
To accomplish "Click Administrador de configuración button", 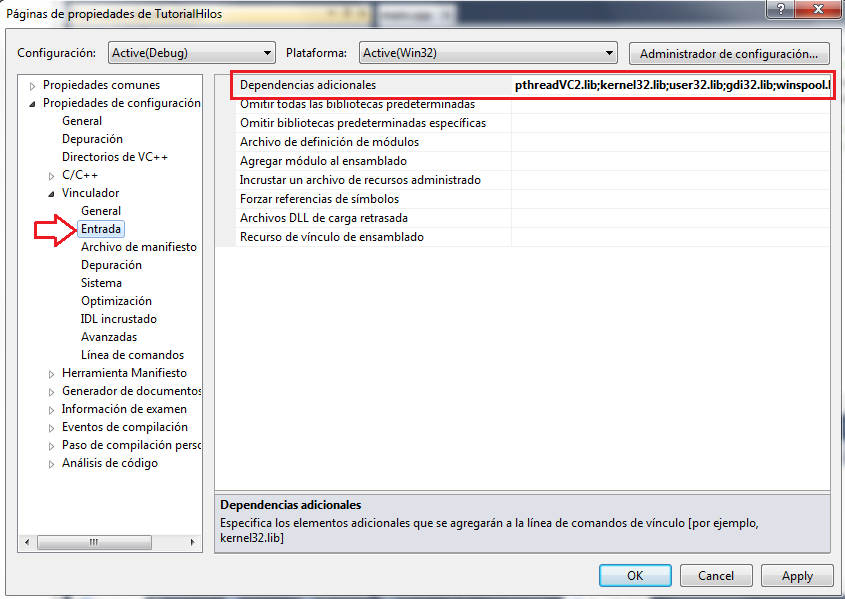I will 729,53.
